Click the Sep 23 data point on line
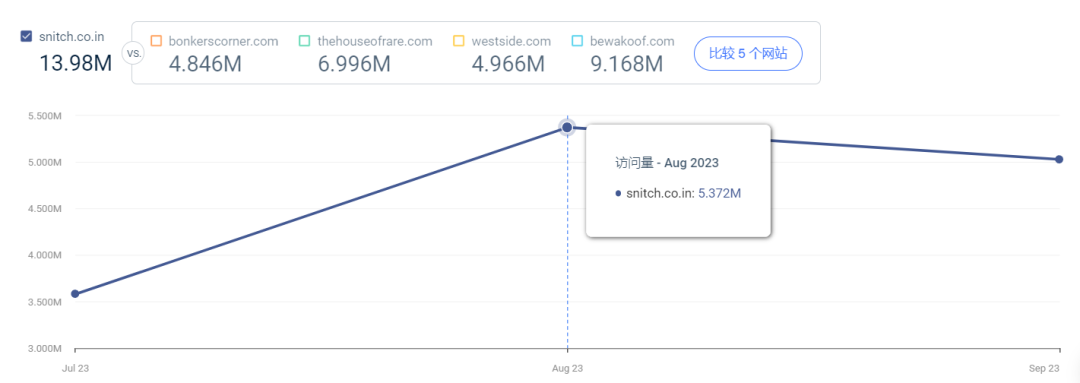Viewport: 1080px width, 383px height. point(1059,159)
